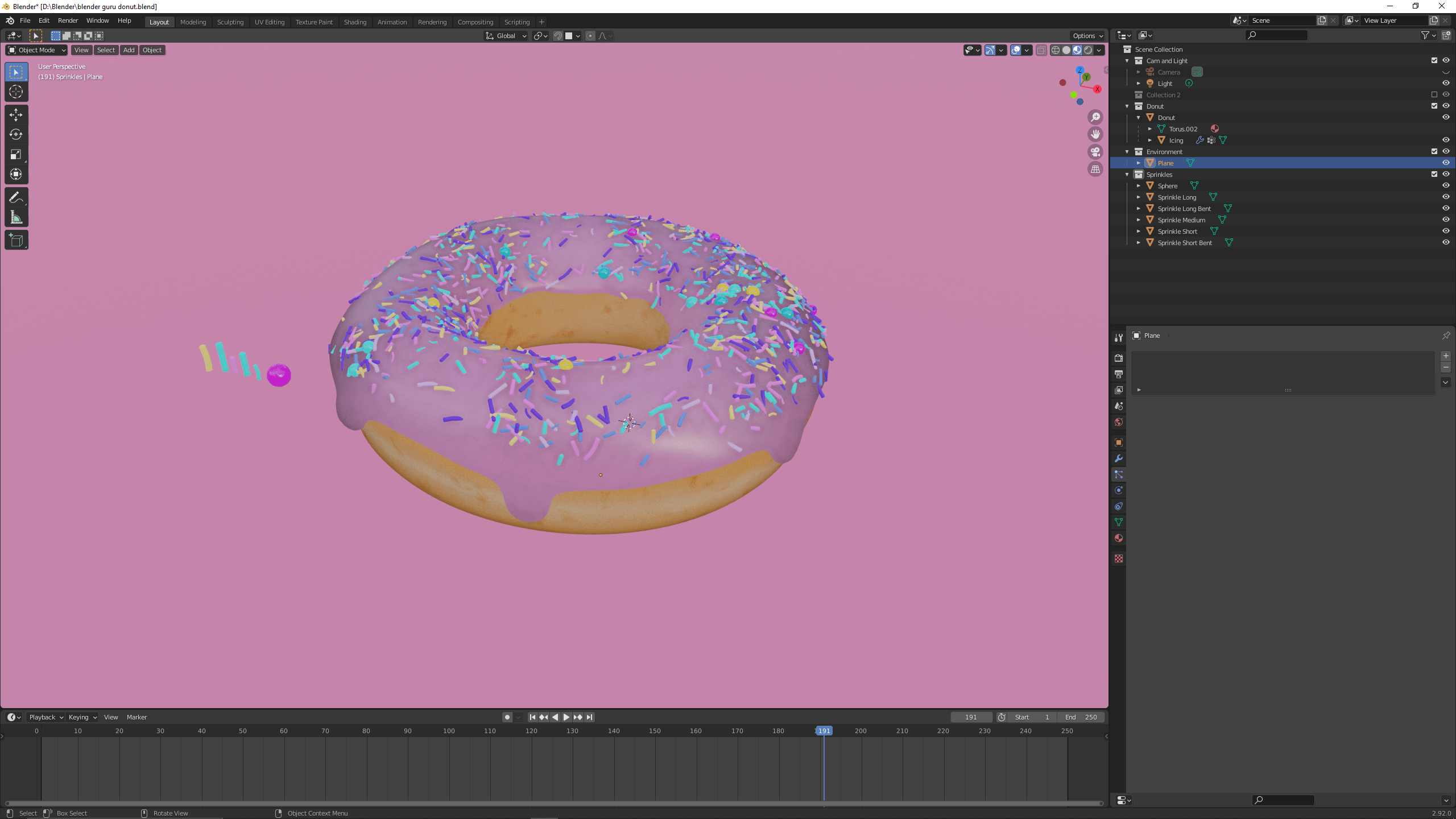The image size is (1456, 819).
Task: Toggle camera view with the camera gizmo
Action: [x=1095, y=152]
